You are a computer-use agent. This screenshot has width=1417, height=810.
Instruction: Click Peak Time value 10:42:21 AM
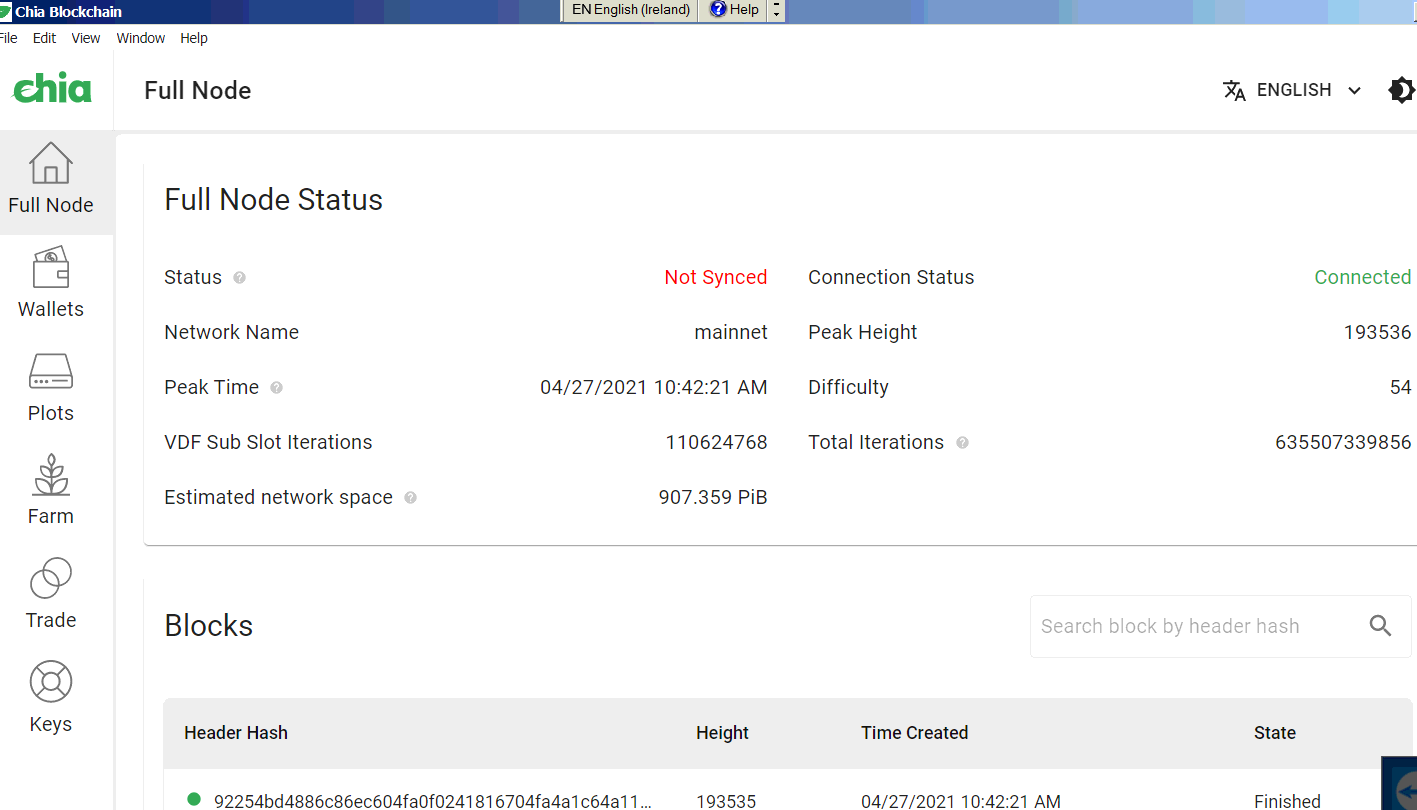click(654, 387)
